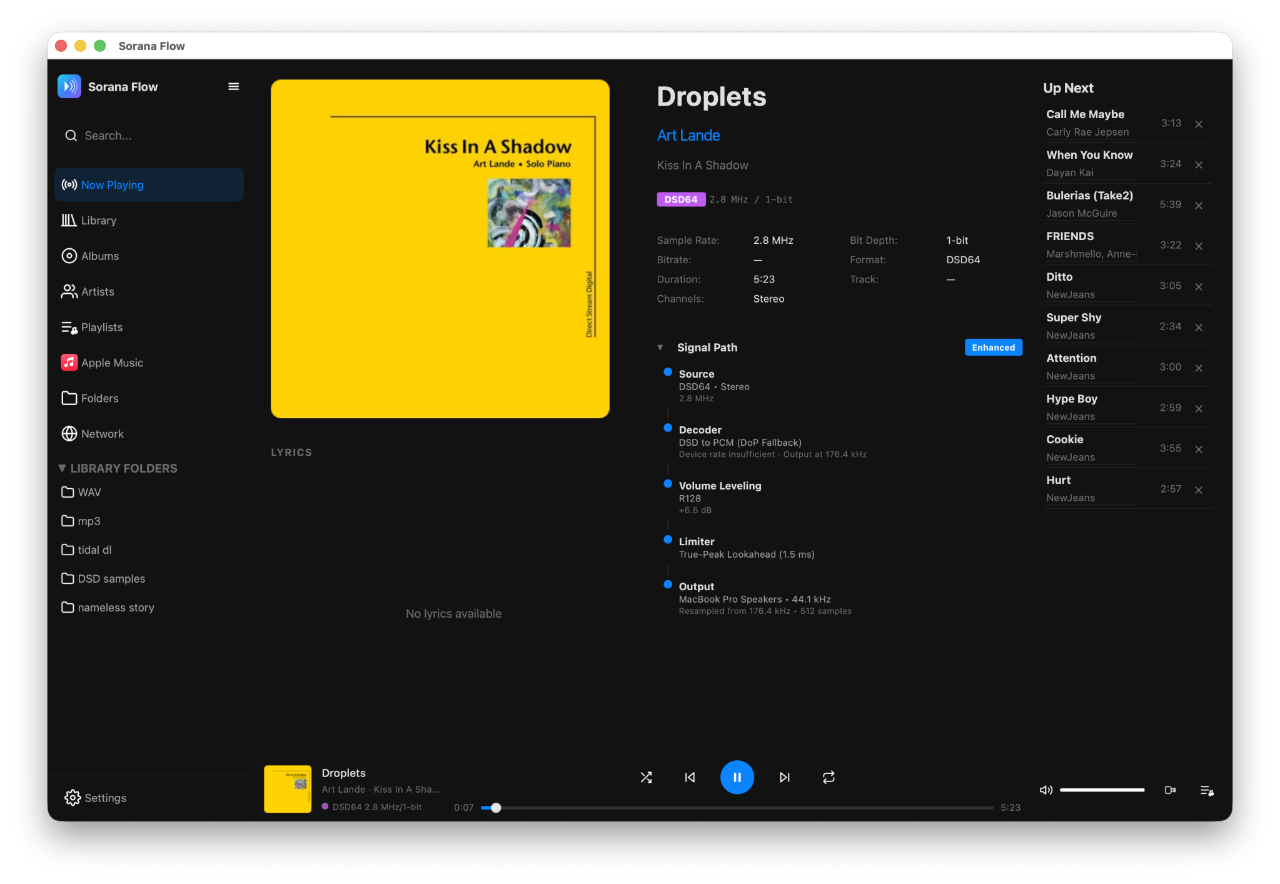Open the queue list icon

click(x=1207, y=790)
